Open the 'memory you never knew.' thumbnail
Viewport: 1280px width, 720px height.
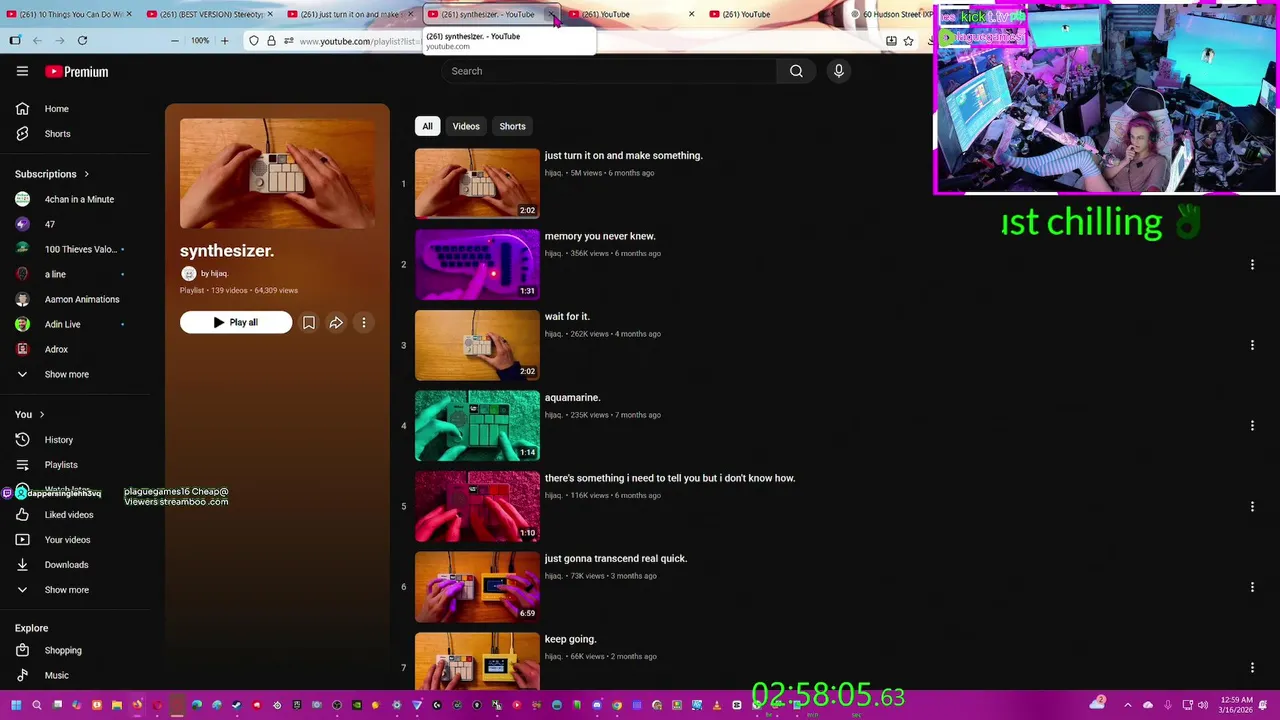pos(477,265)
